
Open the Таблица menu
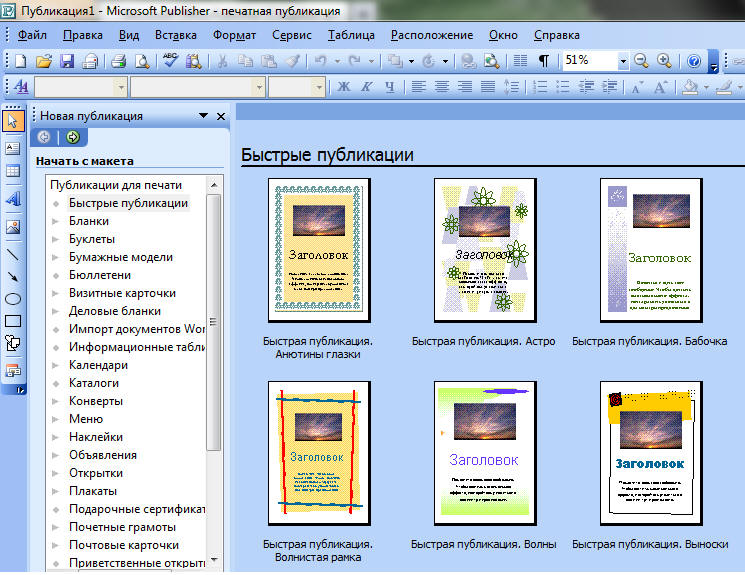351,35
